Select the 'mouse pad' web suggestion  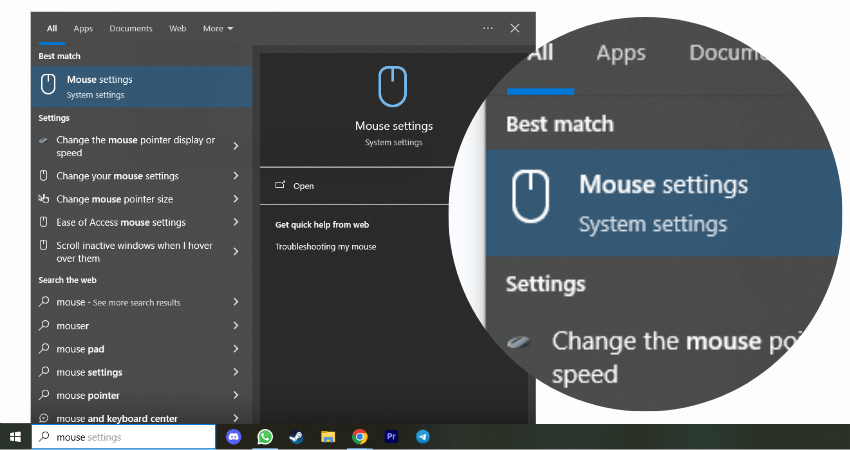pyautogui.click(x=80, y=349)
